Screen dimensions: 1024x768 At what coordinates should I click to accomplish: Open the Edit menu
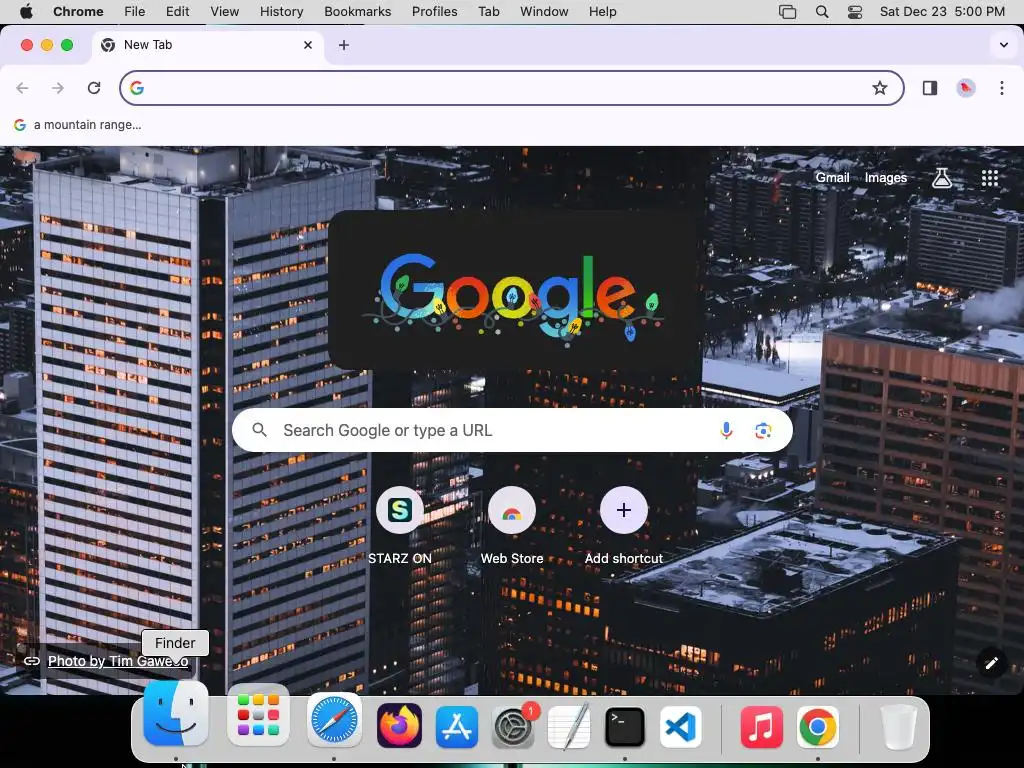[178, 12]
